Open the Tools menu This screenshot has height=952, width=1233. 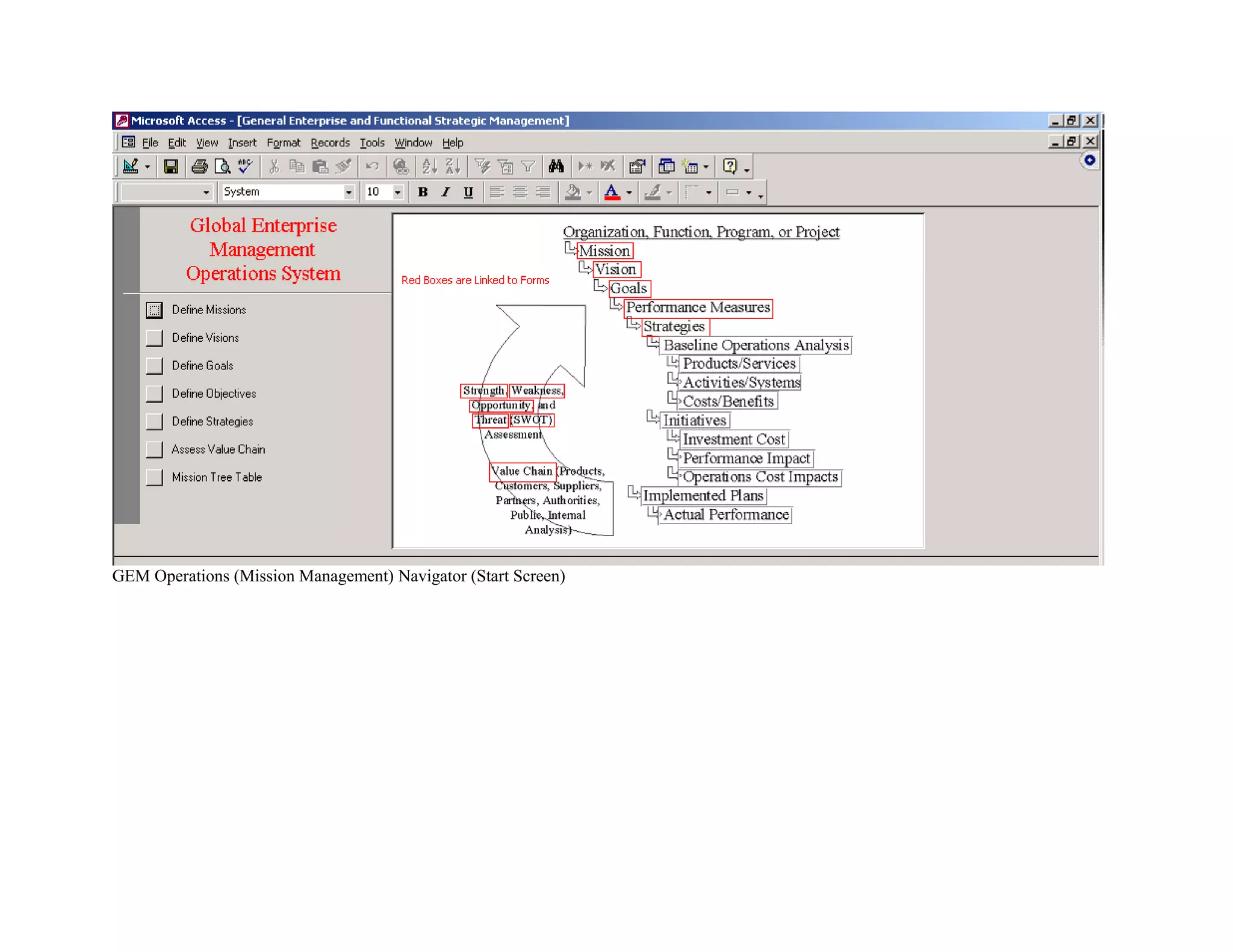[x=372, y=143]
